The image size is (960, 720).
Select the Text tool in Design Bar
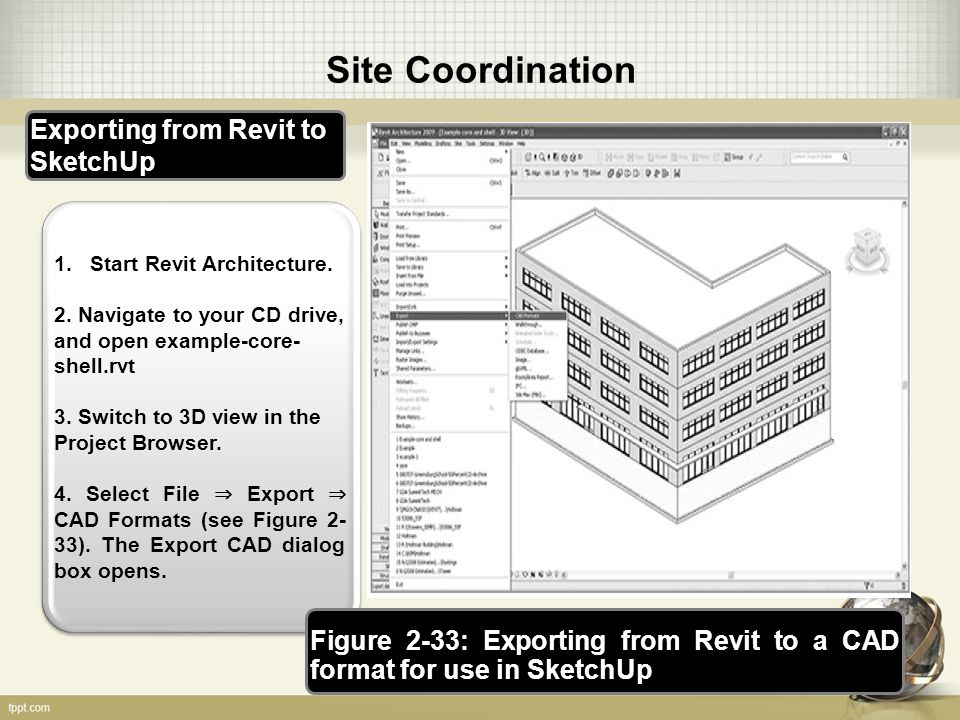point(381,372)
